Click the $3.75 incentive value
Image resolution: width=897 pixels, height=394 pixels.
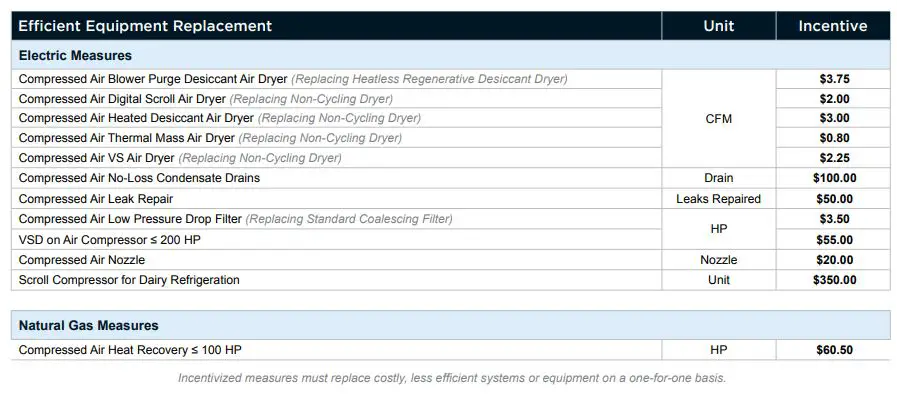point(835,79)
